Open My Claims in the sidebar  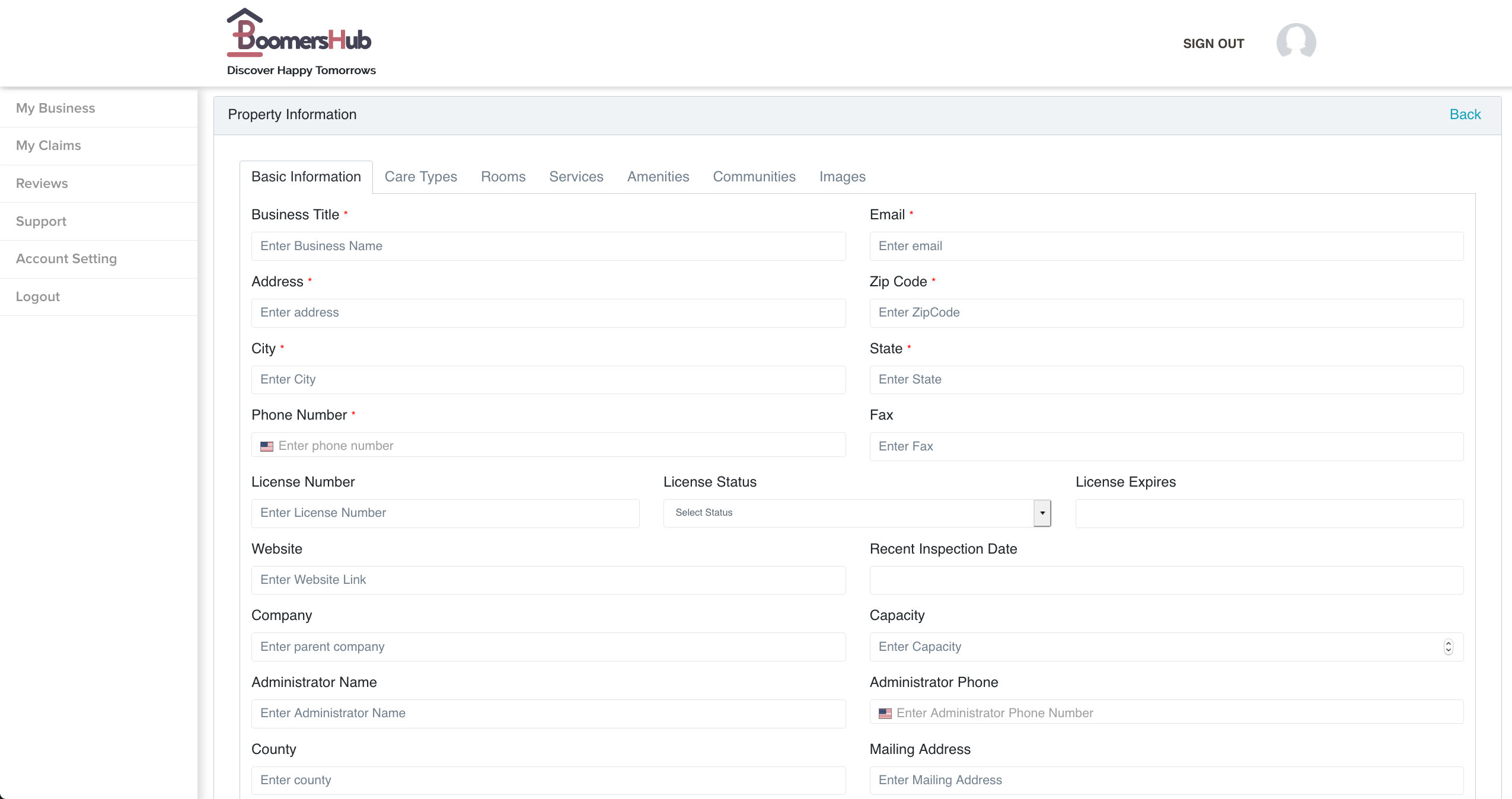99,145
